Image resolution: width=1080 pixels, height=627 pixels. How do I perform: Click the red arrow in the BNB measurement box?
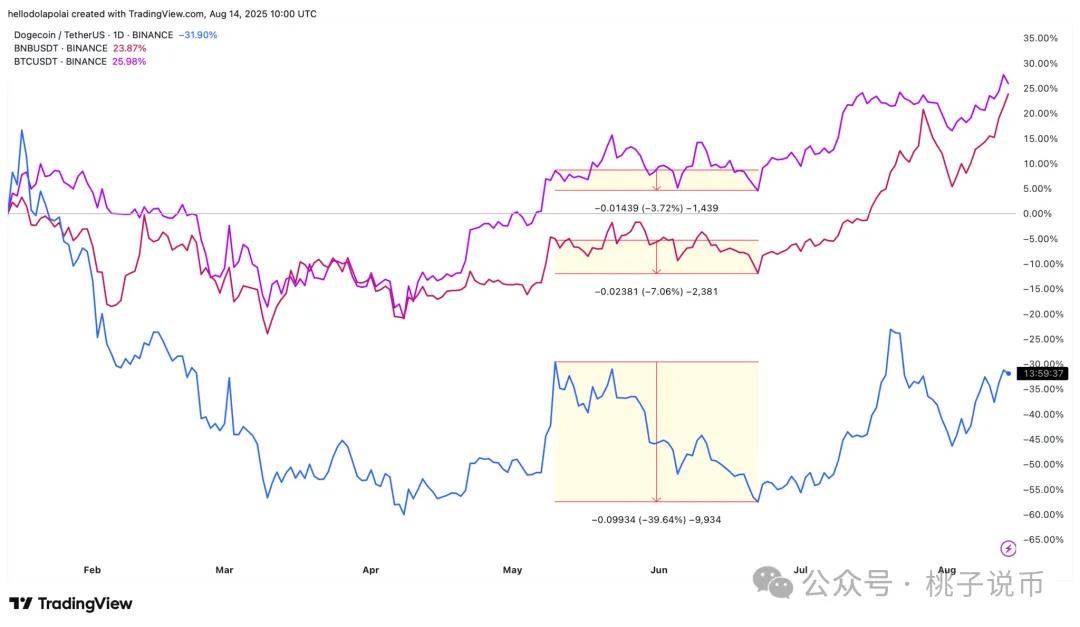click(657, 256)
